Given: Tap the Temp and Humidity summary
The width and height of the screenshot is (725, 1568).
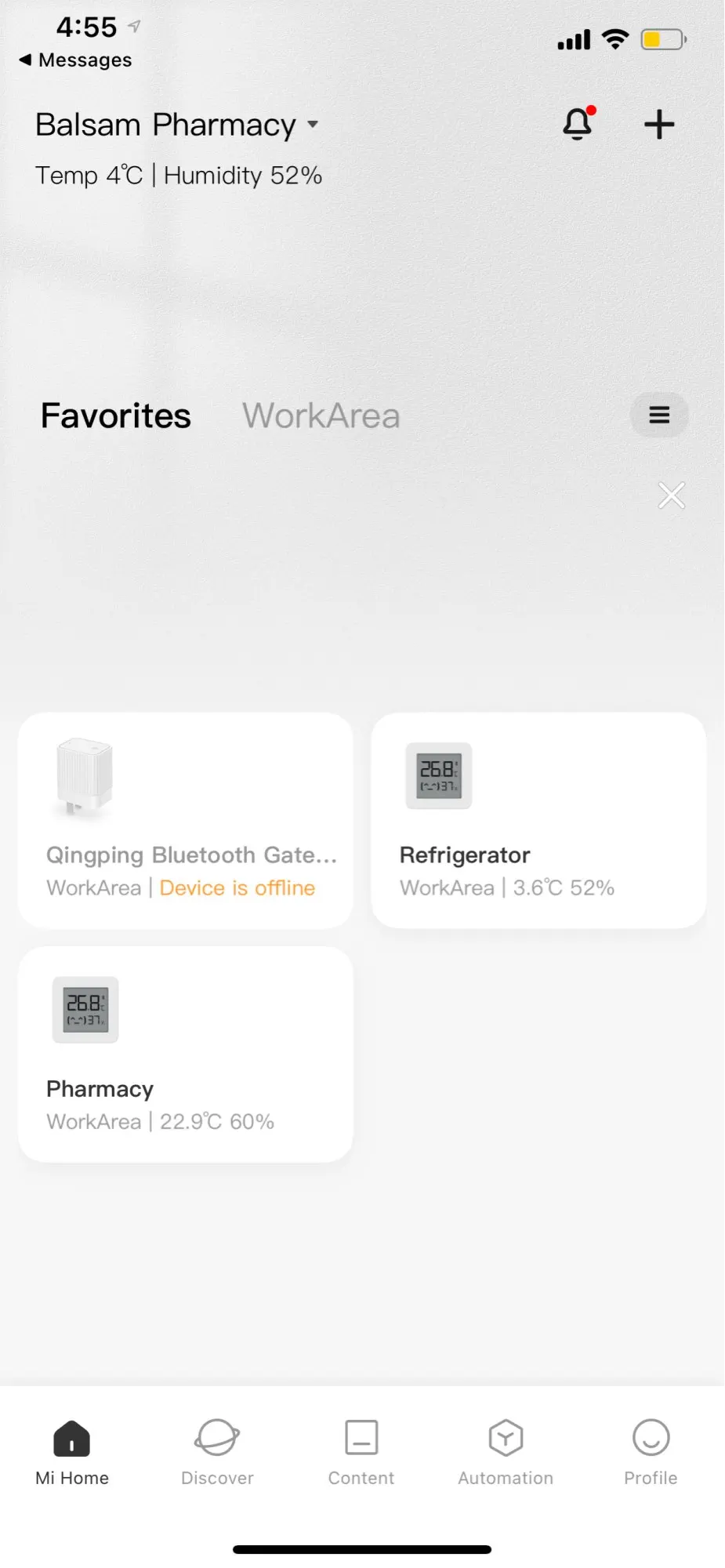Looking at the screenshot, I should point(179,176).
